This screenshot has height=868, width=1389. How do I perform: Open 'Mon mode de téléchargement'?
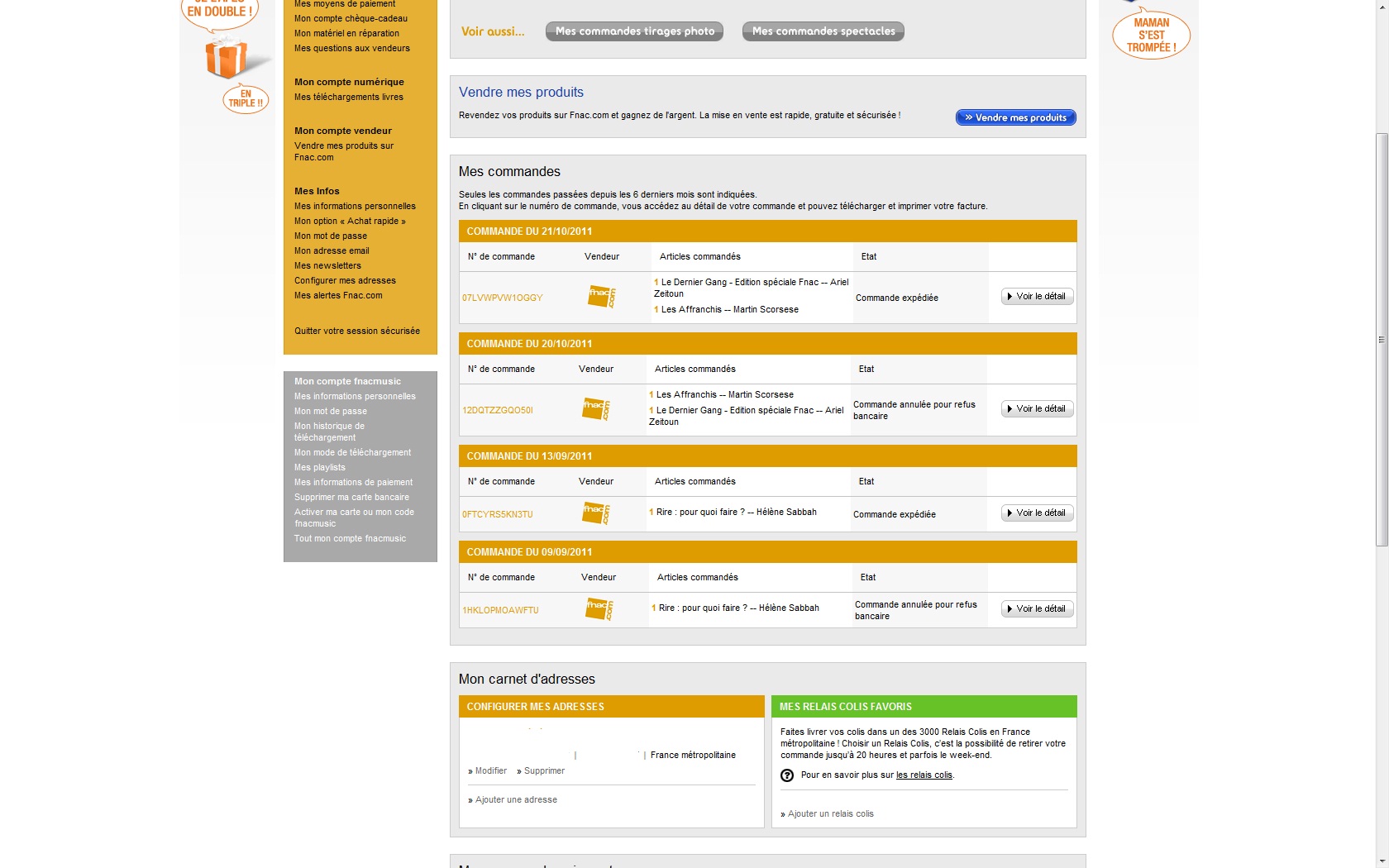click(x=352, y=452)
